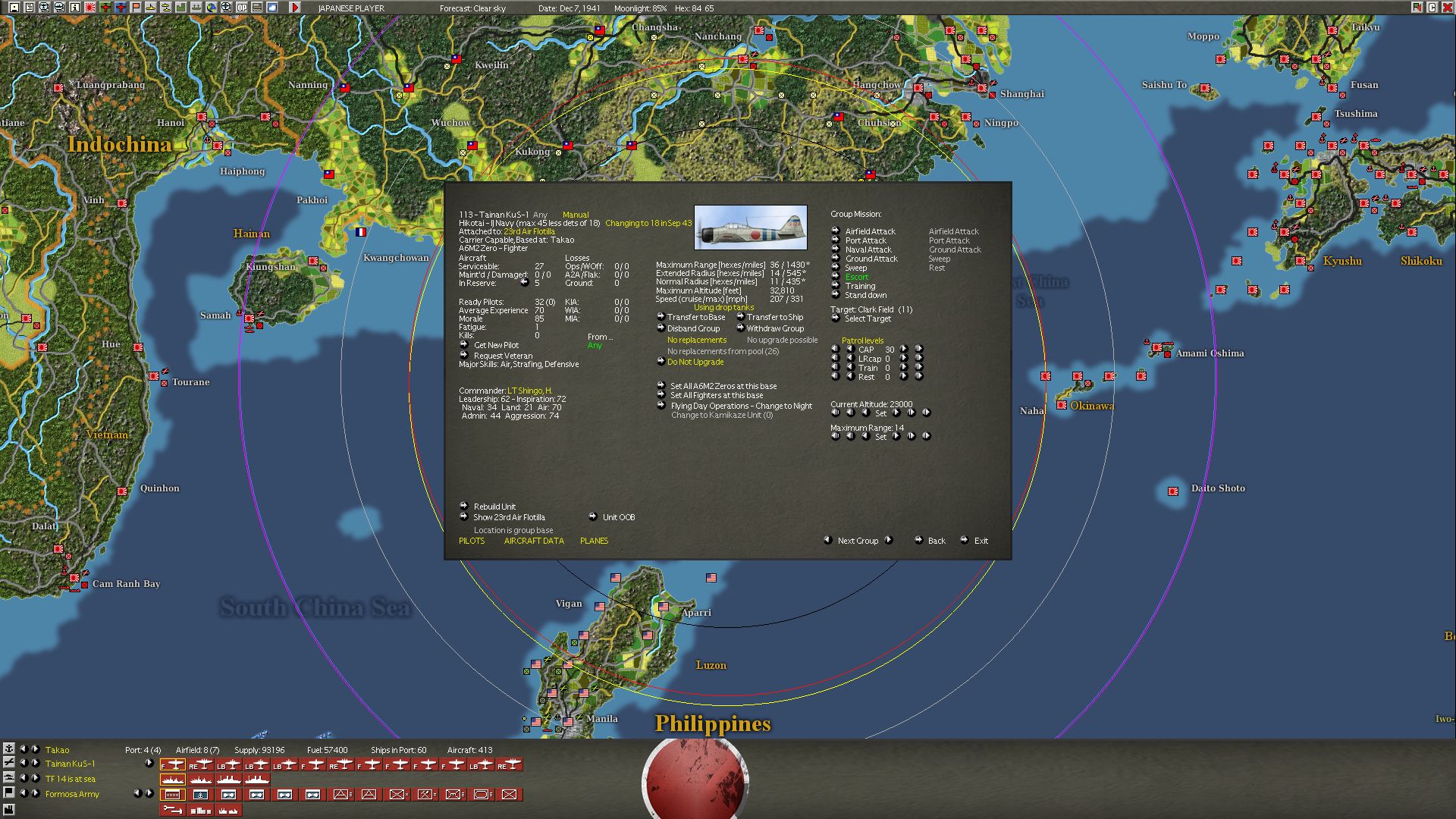The width and height of the screenshot is (1456, 819).
Task: Select the first ship icon in TF row
Action: click(x=172, y=779)
